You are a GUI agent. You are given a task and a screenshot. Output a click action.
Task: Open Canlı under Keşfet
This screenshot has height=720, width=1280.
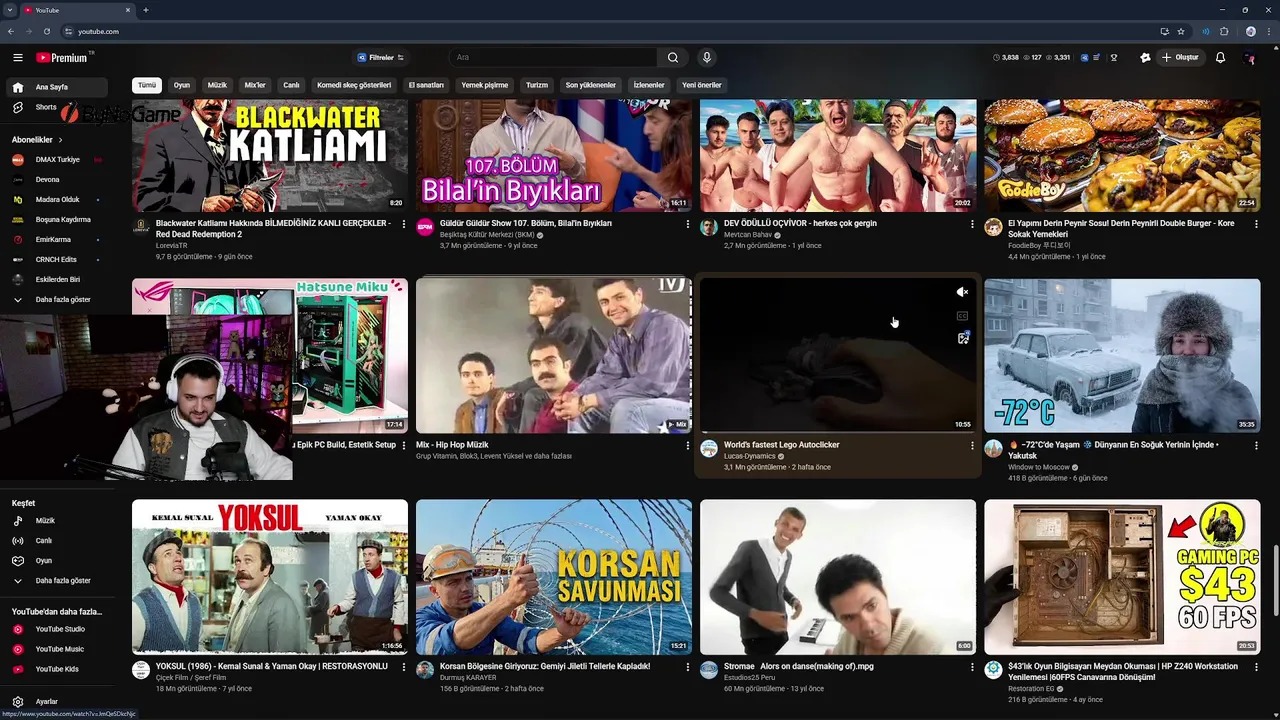[x=56, y=541]
